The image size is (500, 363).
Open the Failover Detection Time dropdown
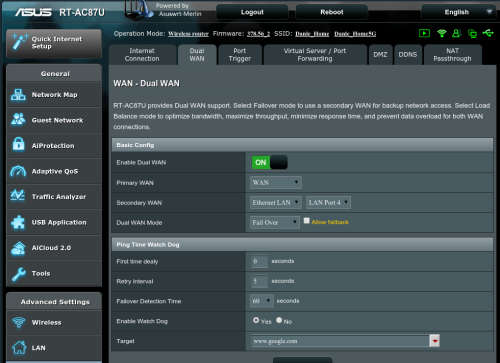pyautogui.click(x=261, y=301)
